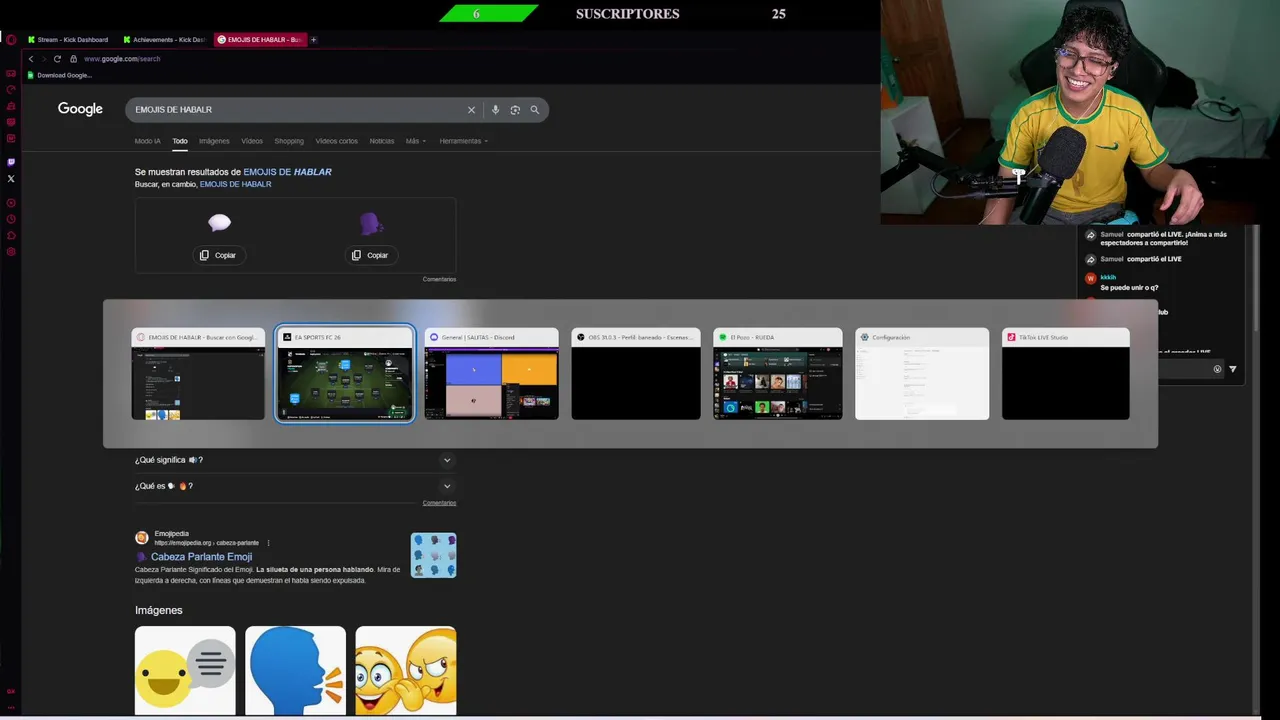
Task: Clear the Google search box with the X
Action: (x=471, y=110)
